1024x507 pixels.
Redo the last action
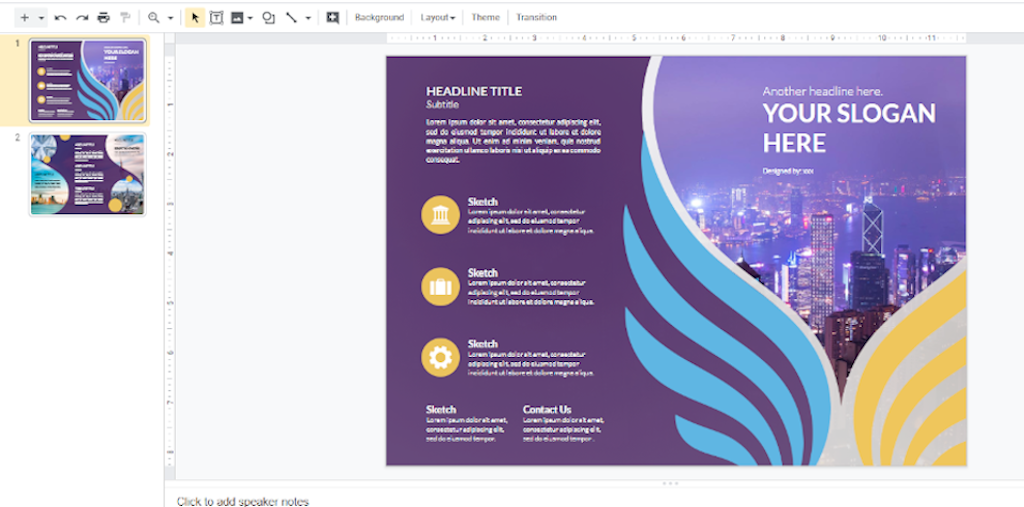coord(82,18)
